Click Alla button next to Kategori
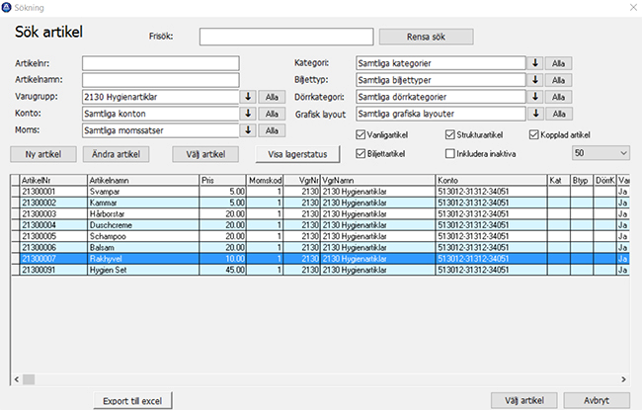 point(558,63)
